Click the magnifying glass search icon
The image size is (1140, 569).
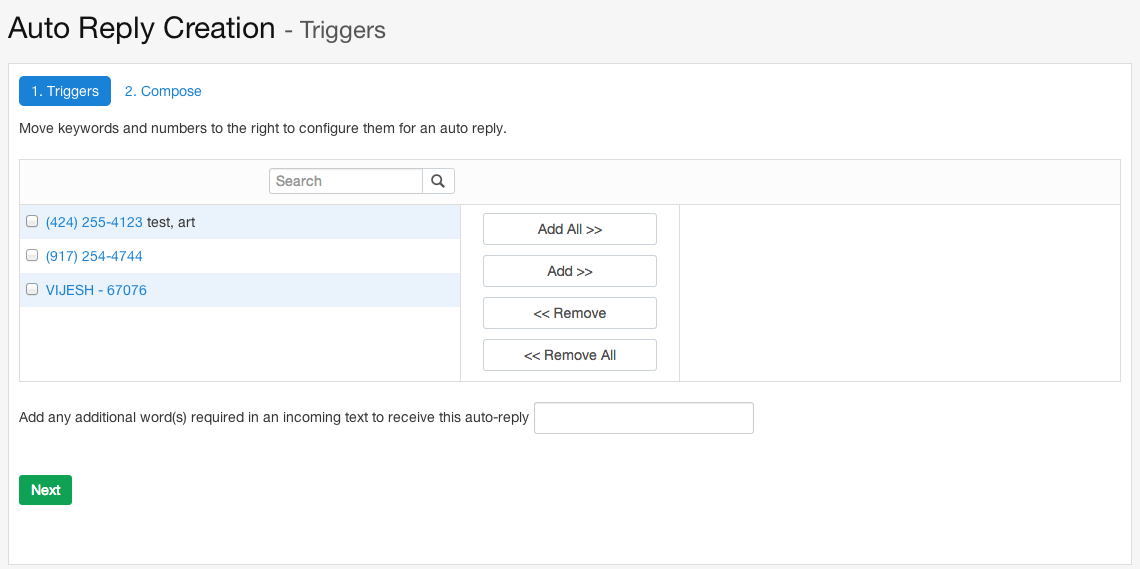(438, 181)
